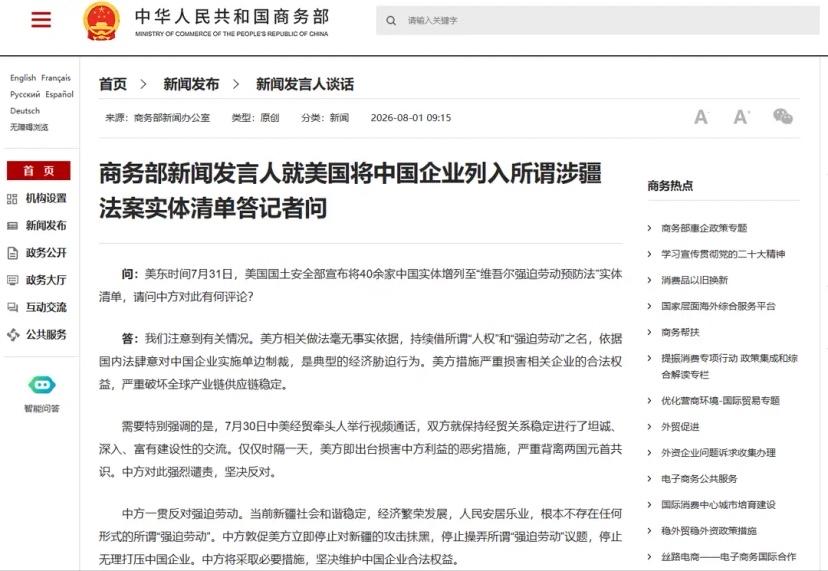Decrease font size with A- icon
The width and height of the screenshot is (828, 571).
coord(701,116)
